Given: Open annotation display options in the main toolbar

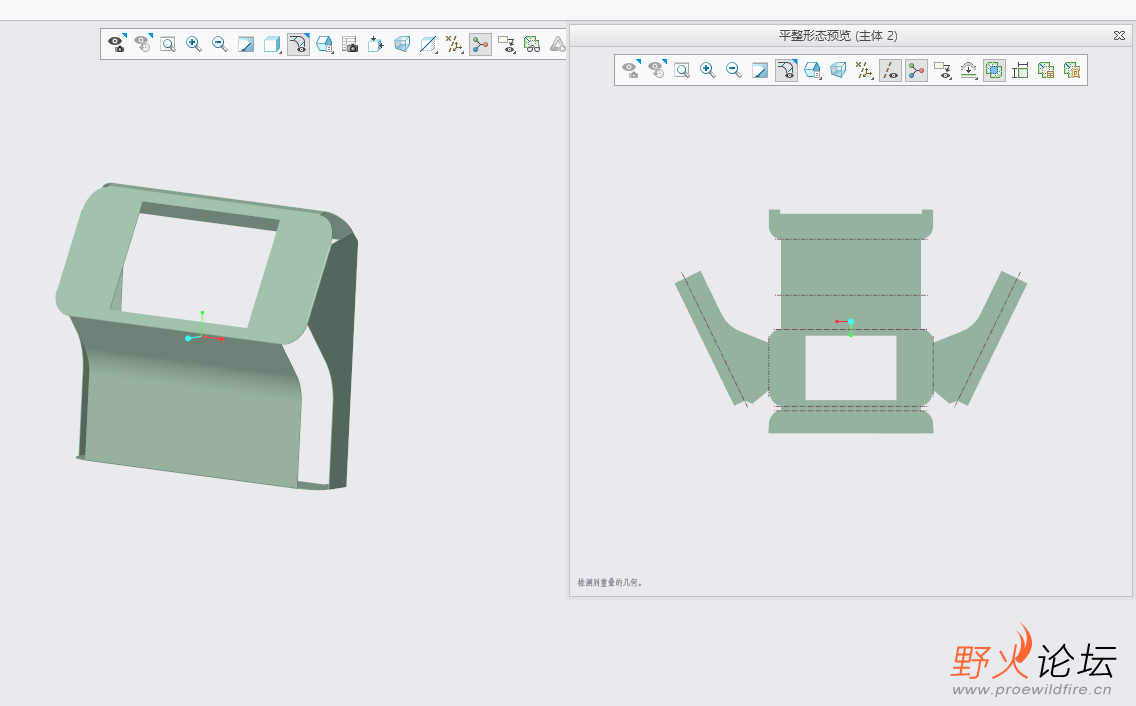Looking at the screenshot, I should pos(506,44).
